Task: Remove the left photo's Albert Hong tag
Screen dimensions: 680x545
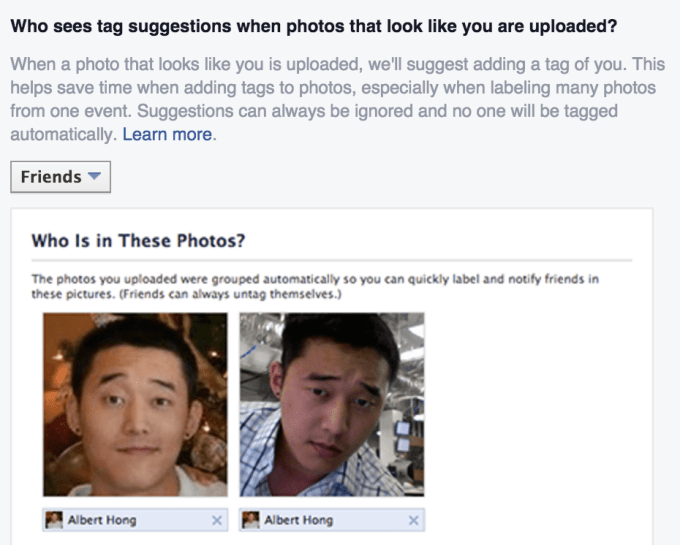Action: [218, 520]
